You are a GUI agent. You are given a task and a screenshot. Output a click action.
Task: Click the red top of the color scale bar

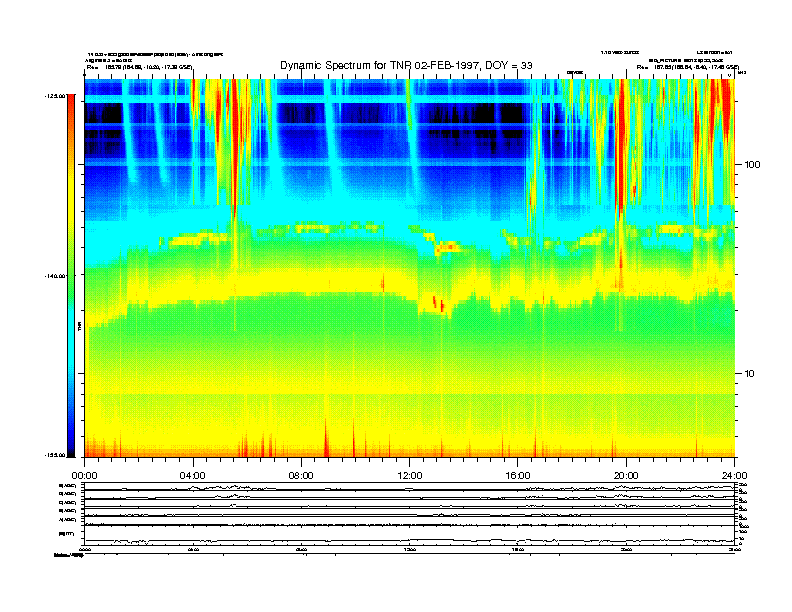(x=71, y=104)
